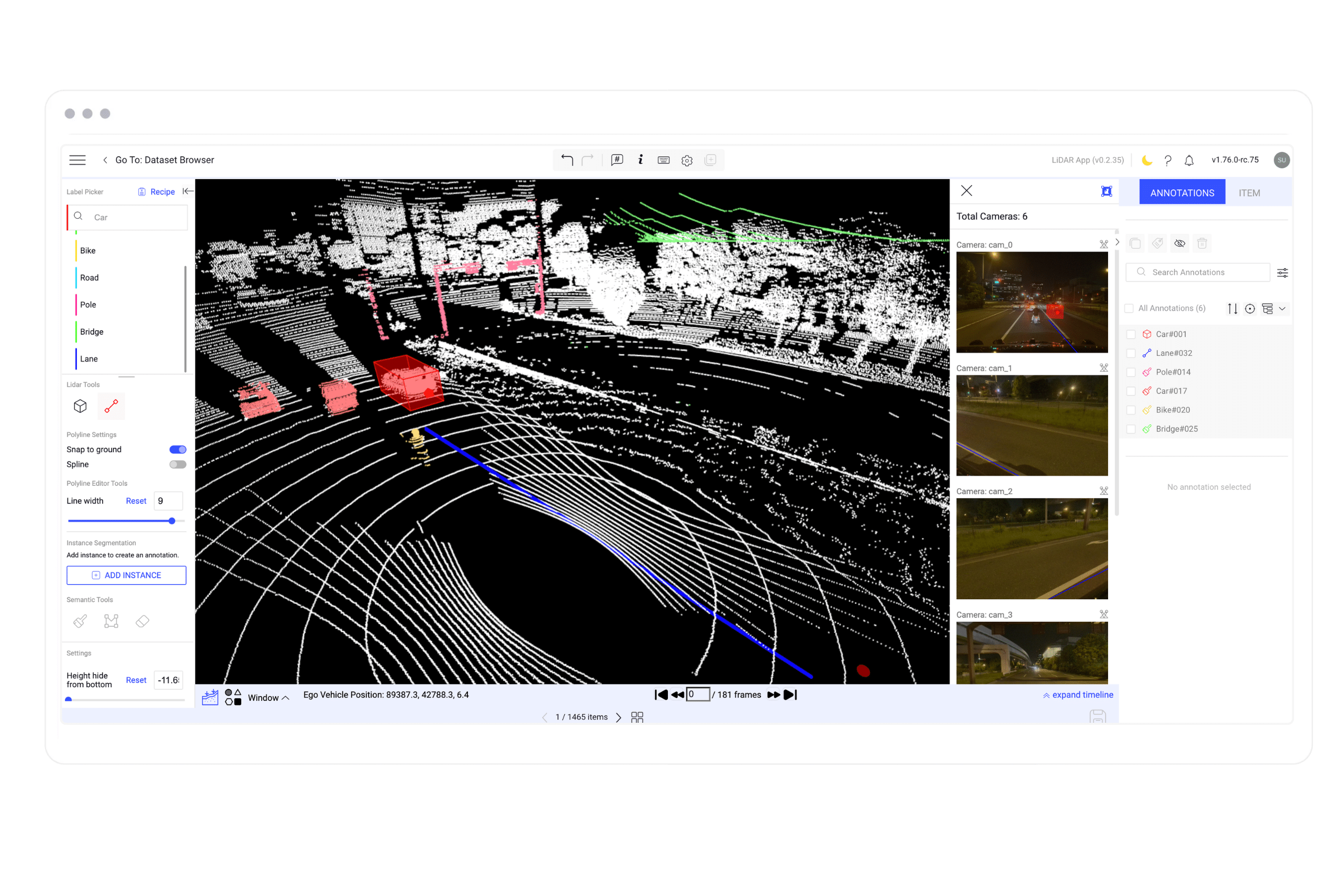Select the semantic paint brush tool

80,621
